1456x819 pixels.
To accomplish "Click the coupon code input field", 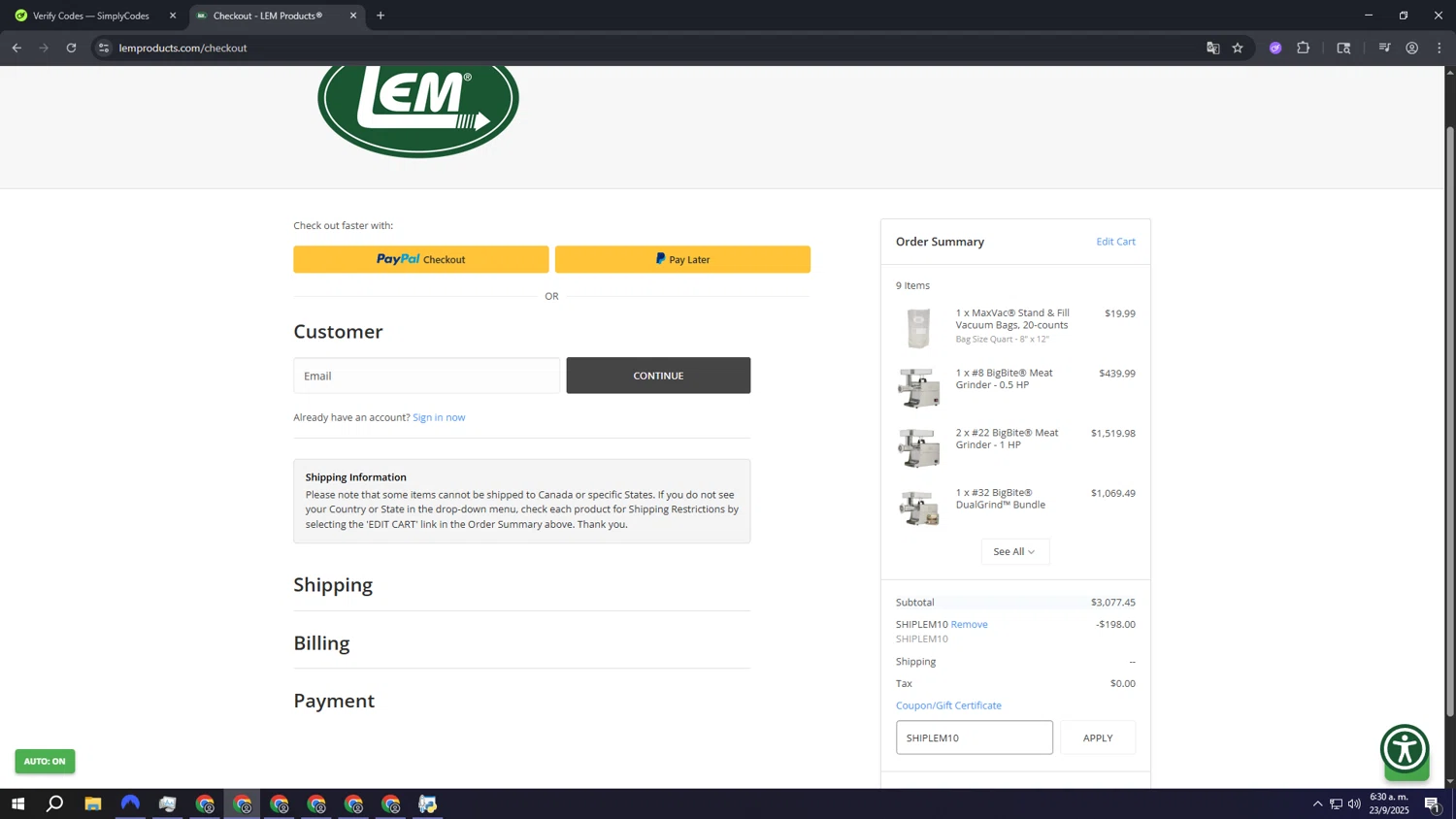I will [974, 737].
